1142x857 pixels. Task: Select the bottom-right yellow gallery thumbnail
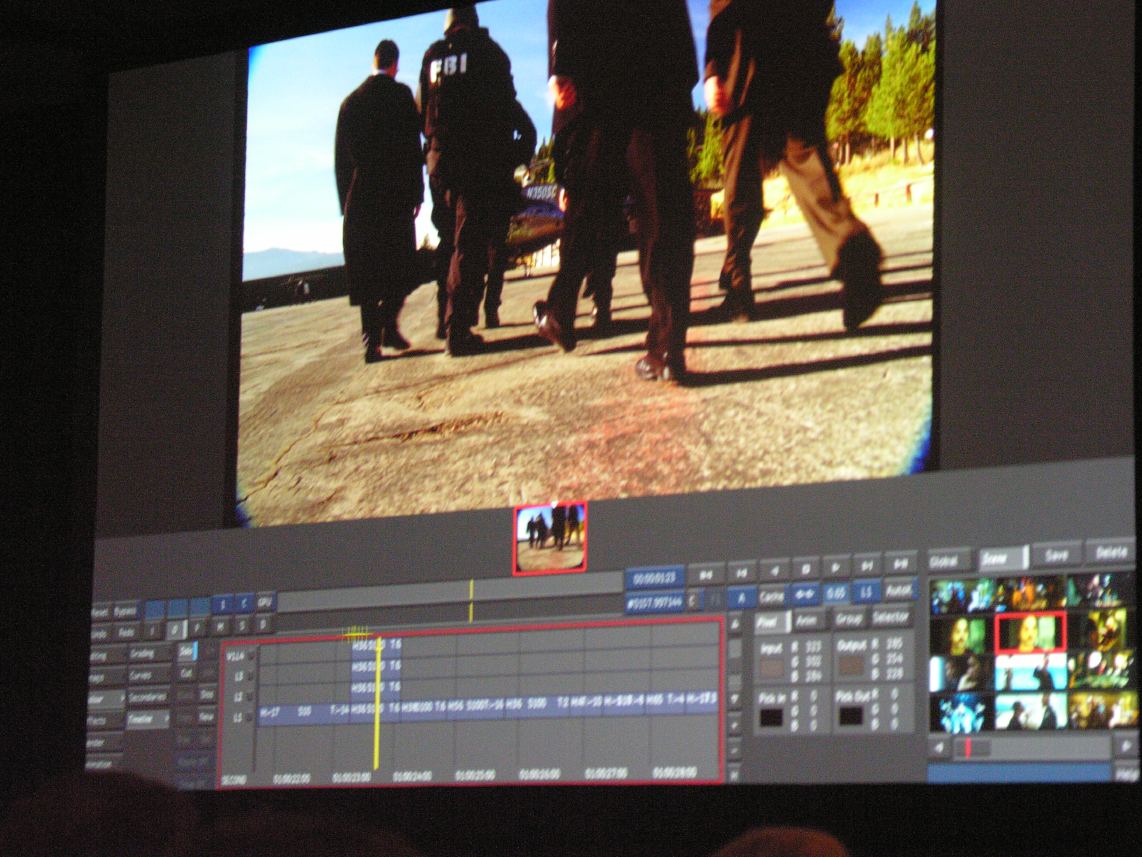coord(1102,709)
